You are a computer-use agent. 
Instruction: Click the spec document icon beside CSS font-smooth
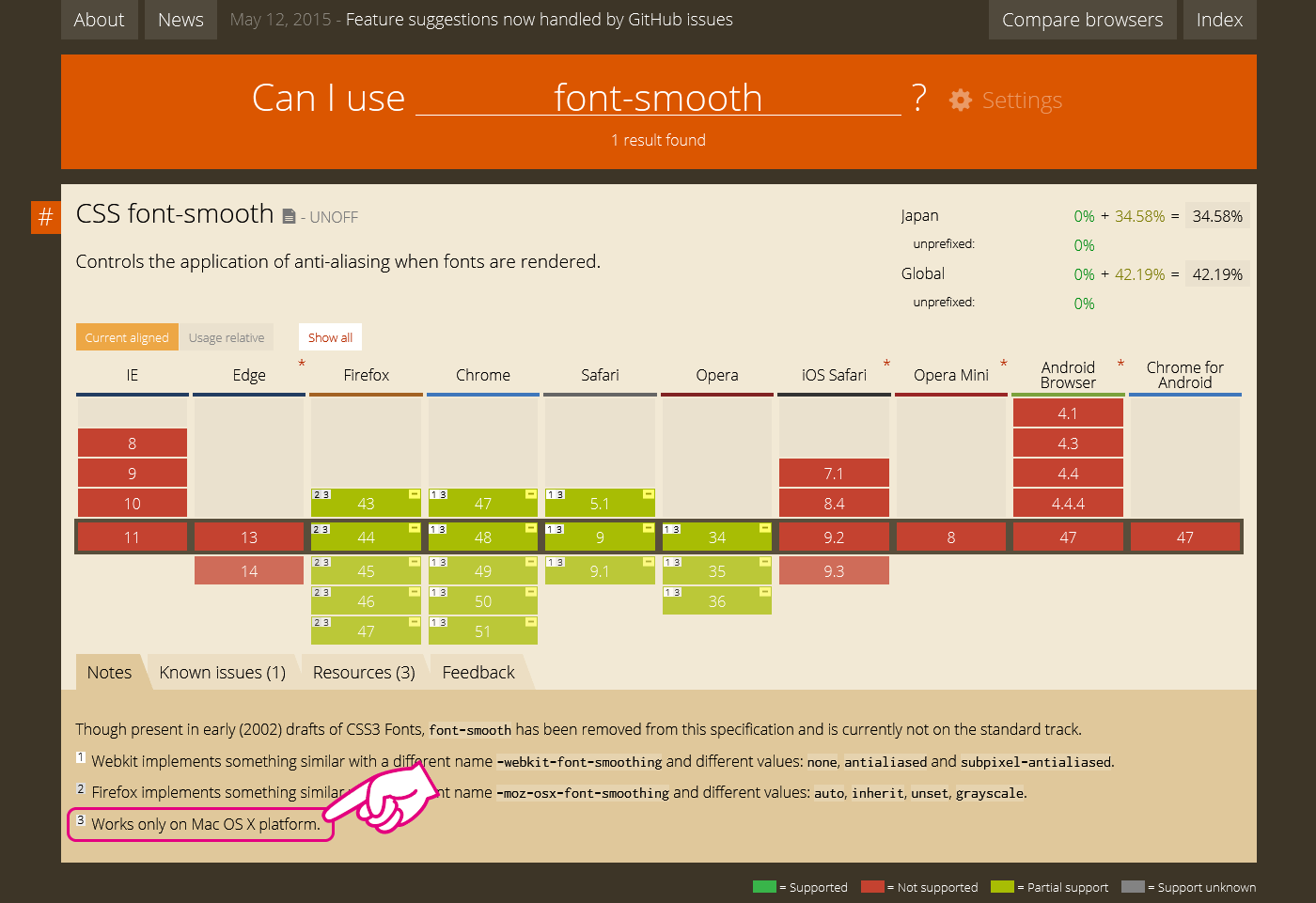290,217
